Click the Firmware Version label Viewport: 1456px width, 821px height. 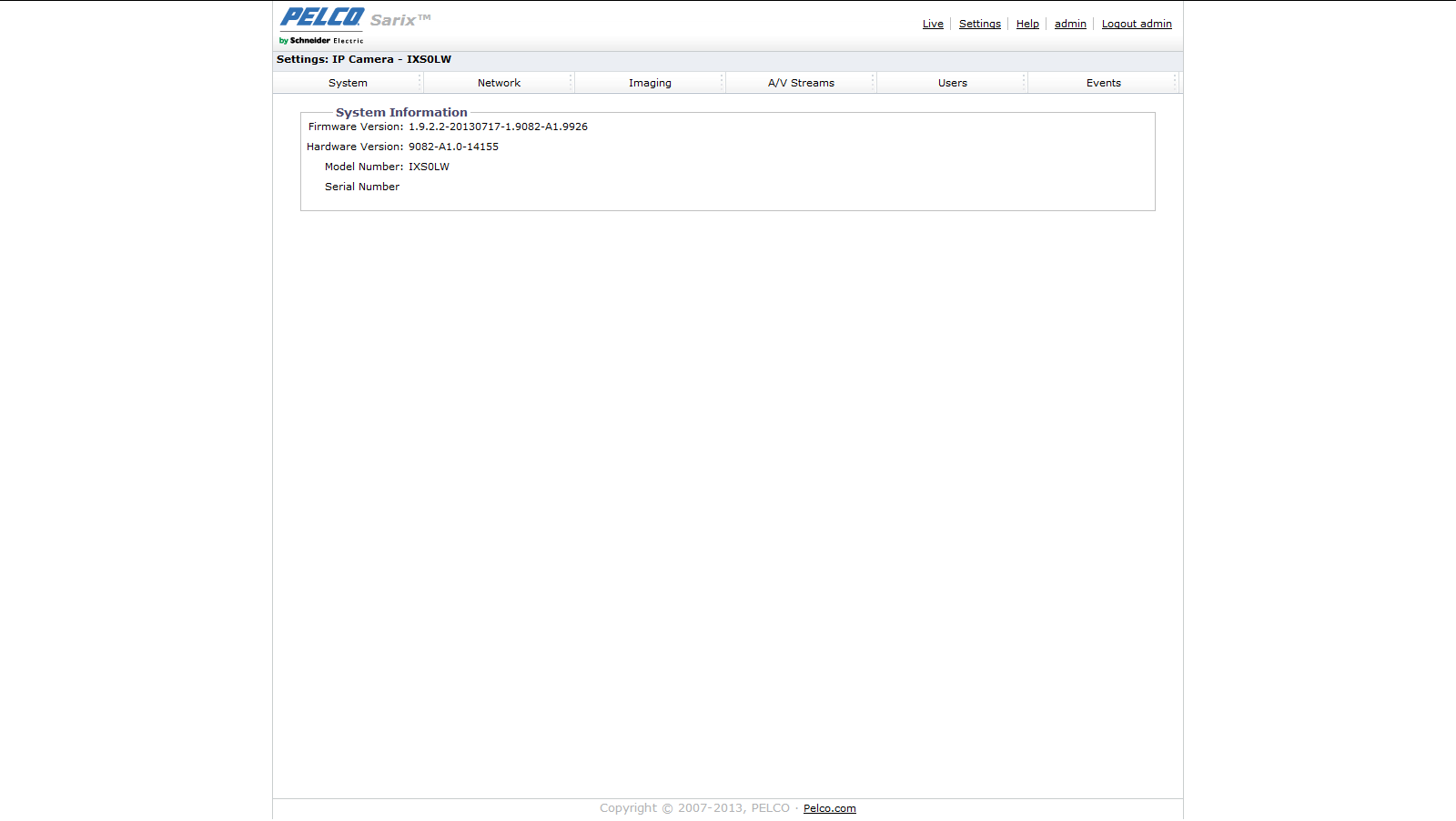point(356,127)
